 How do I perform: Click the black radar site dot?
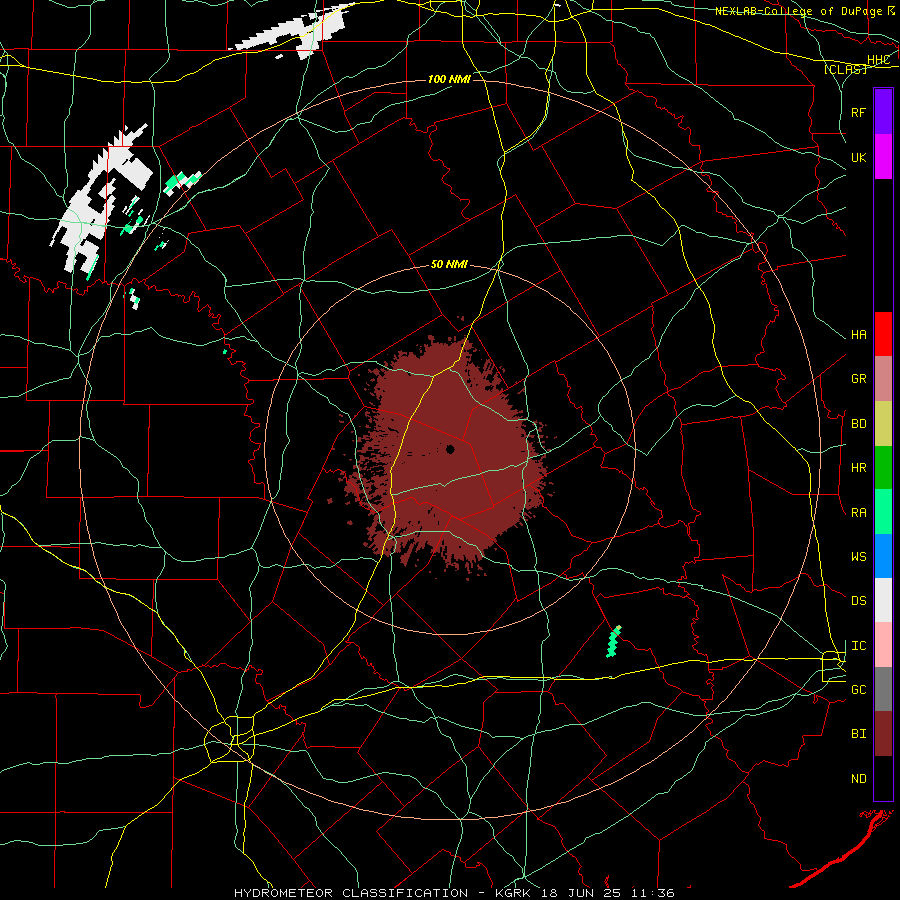point(450,449)
